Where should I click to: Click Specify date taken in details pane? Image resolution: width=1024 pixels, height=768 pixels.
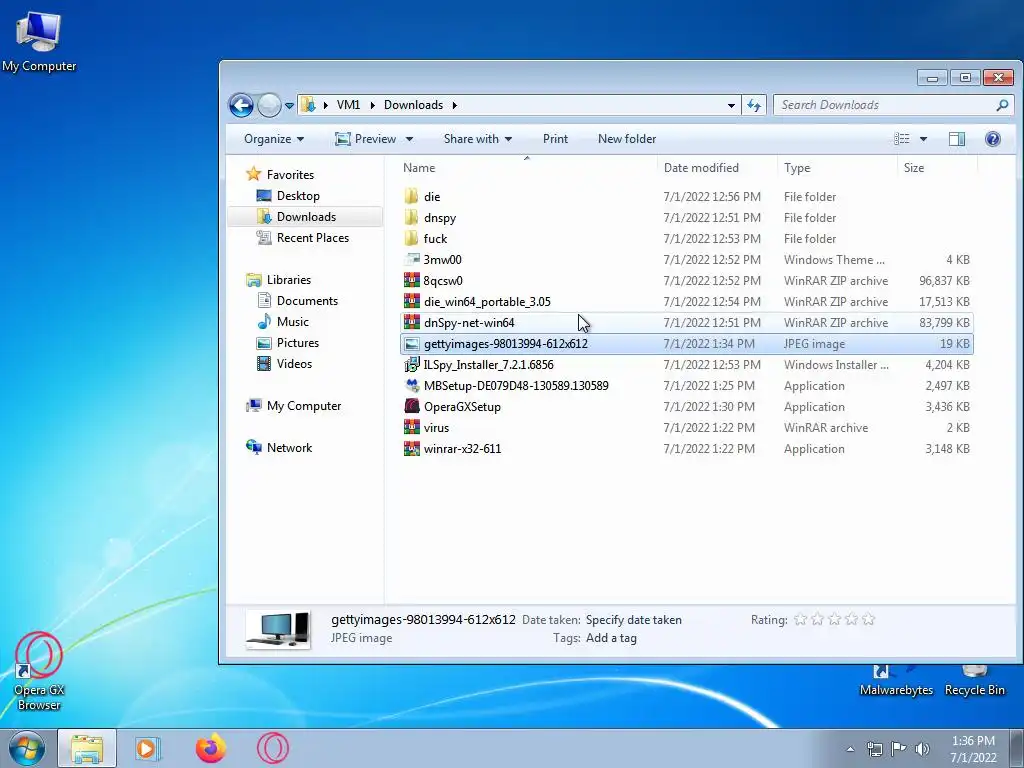click(633, 620)
